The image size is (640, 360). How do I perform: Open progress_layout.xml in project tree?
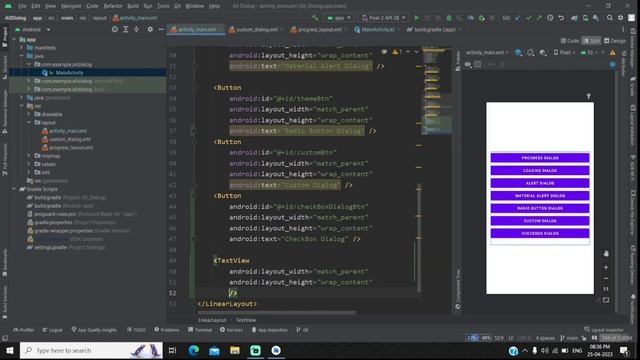tap(71, 147)
